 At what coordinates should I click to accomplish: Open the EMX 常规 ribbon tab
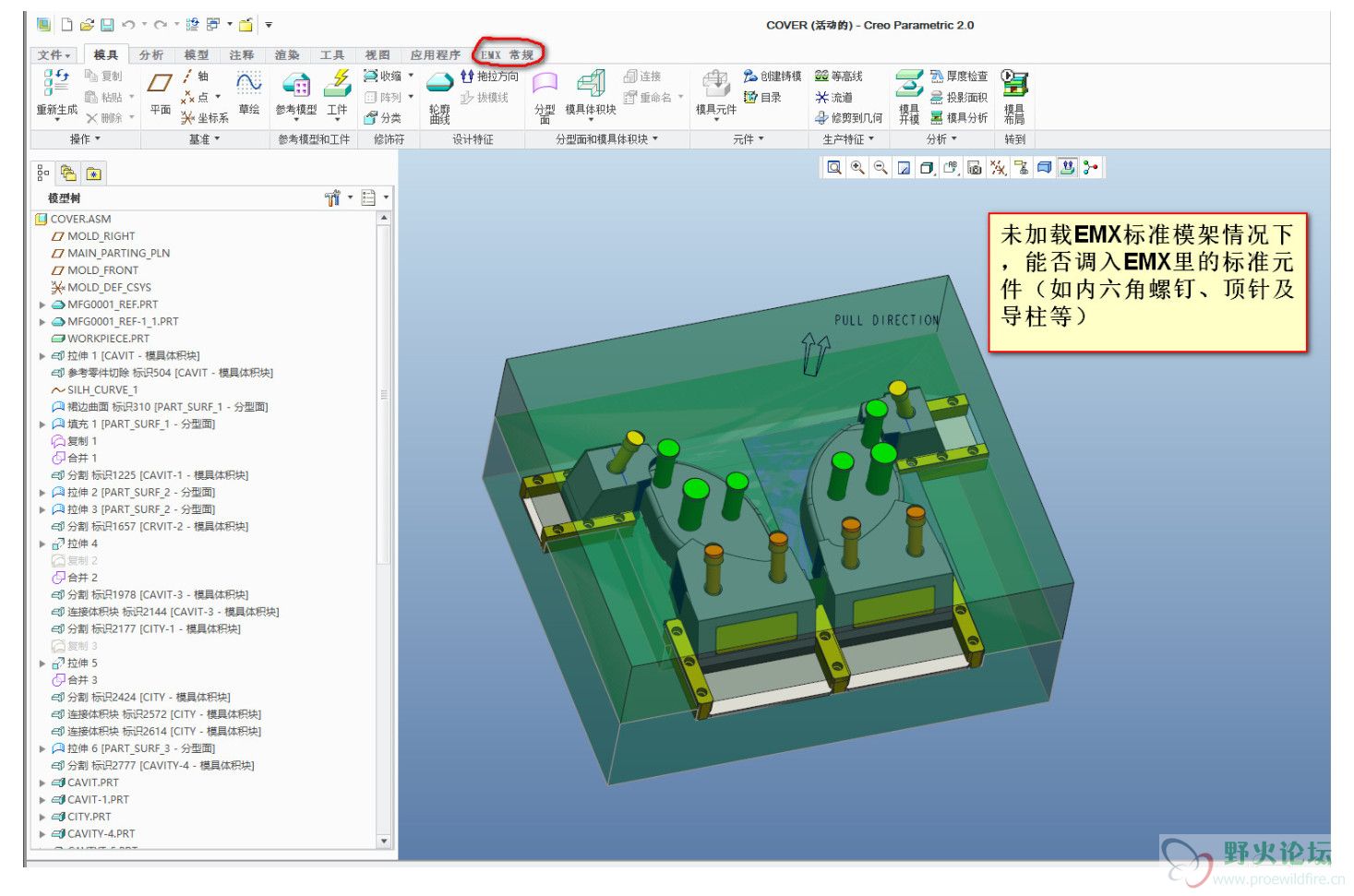(508, 55)
